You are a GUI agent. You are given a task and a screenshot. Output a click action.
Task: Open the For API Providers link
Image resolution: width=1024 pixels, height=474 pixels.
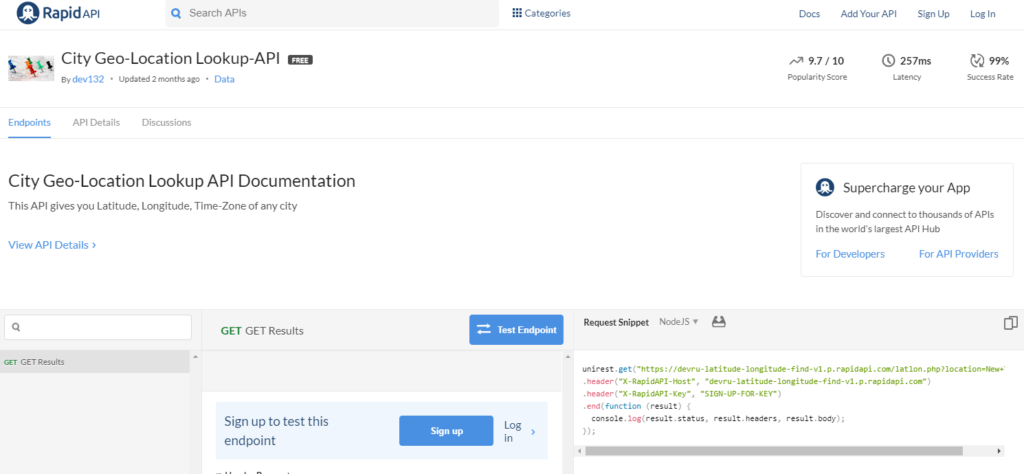click(x=959, y=254)
